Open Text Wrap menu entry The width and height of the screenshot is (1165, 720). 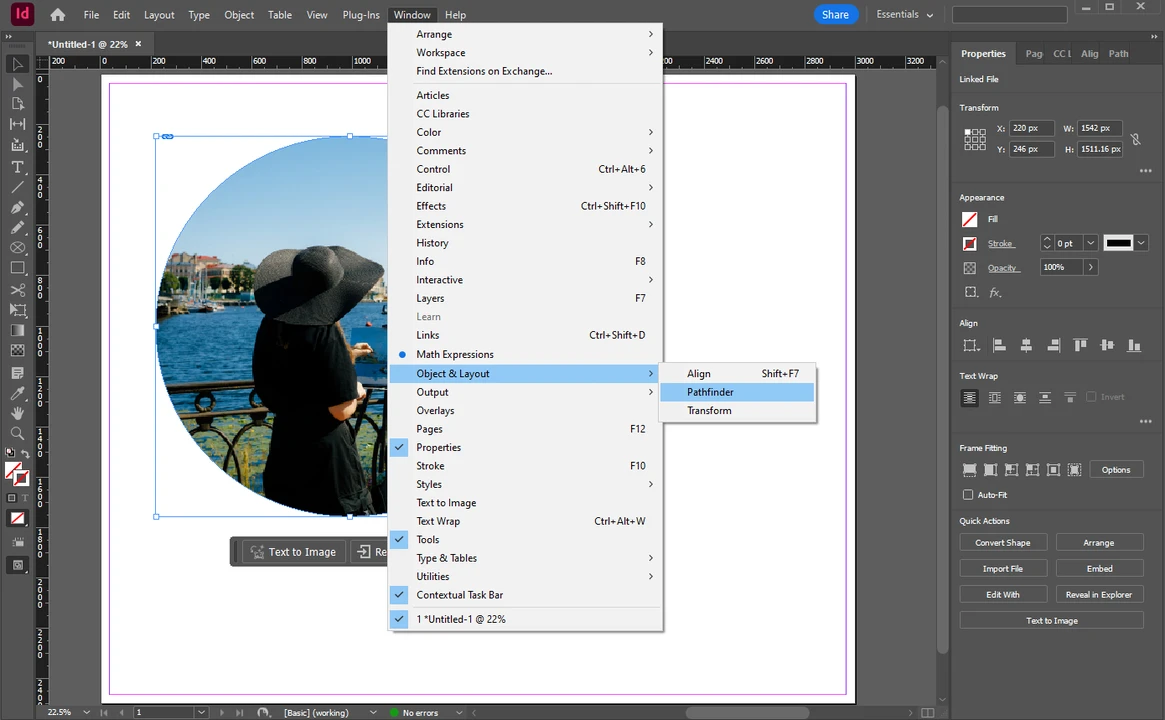525,521
